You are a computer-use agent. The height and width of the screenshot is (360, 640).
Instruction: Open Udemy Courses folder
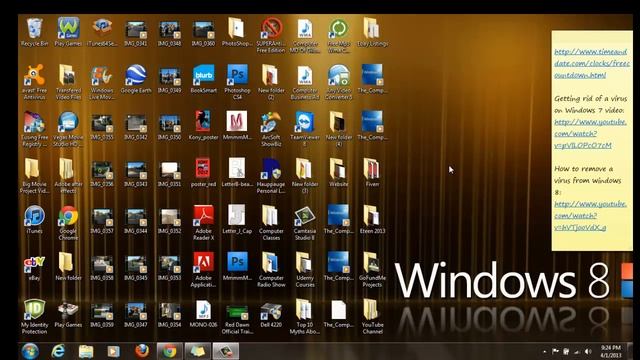pyautogui.click(x=304, y=270)
